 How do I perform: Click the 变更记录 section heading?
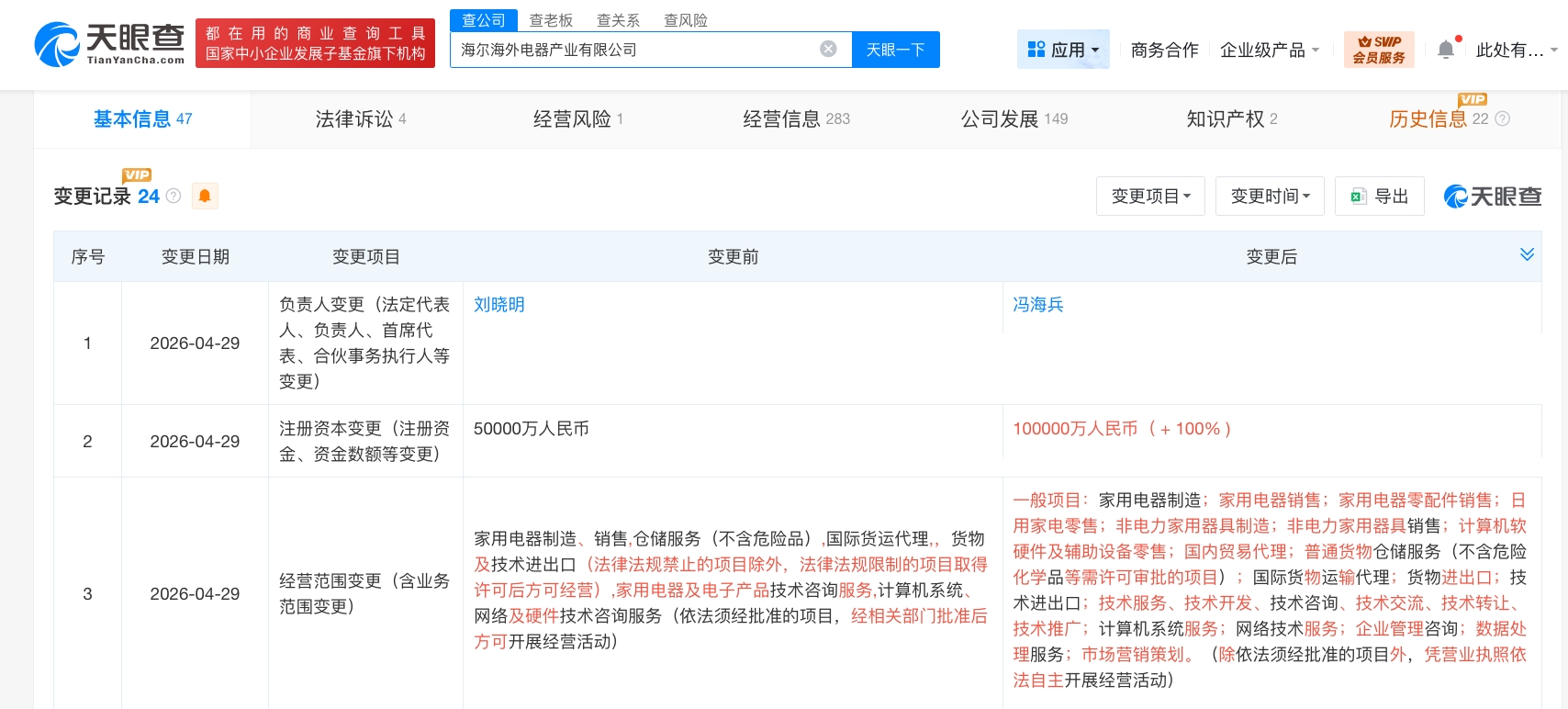point(93,197)
